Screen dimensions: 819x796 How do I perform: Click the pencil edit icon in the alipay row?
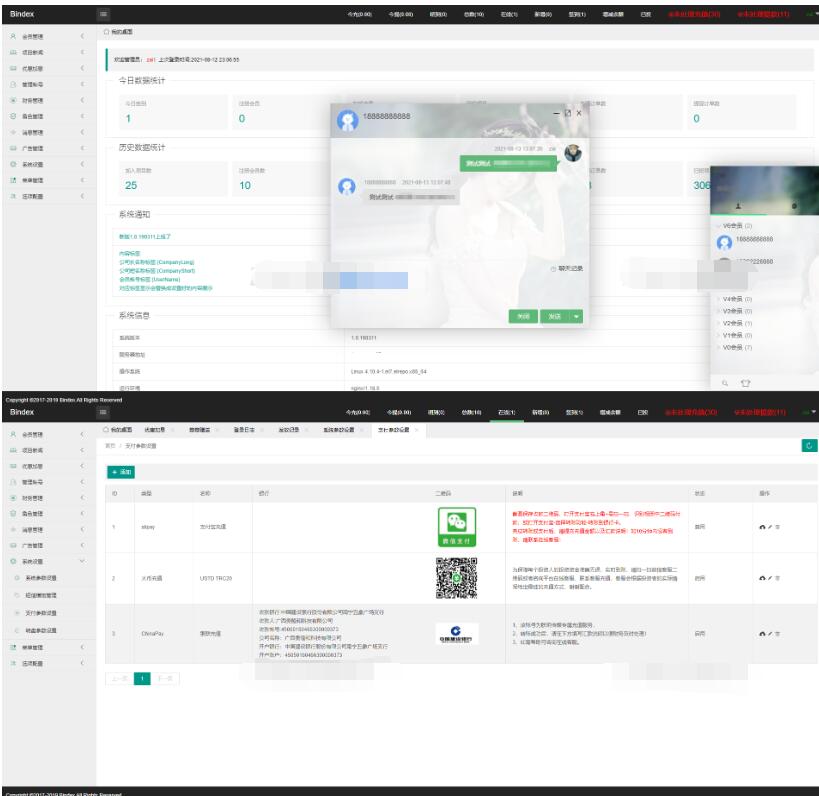pyautogui.click(x=770, y=527)
